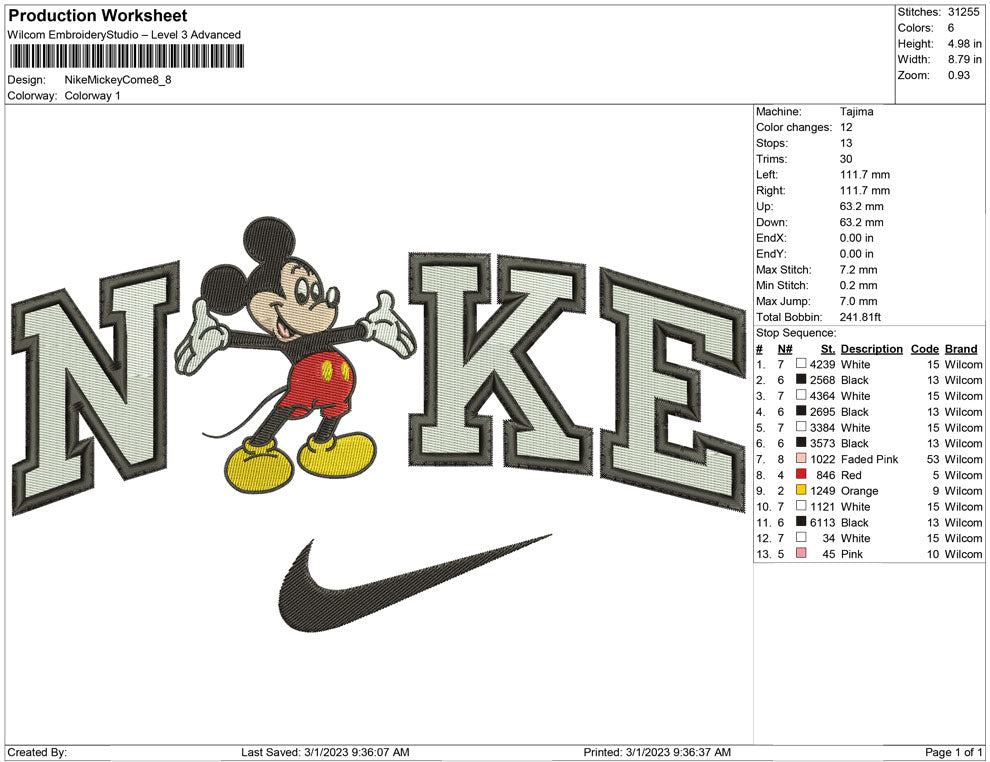990x762 pixels.
Task: Click the Brand column header
Action: pos(961,348)
